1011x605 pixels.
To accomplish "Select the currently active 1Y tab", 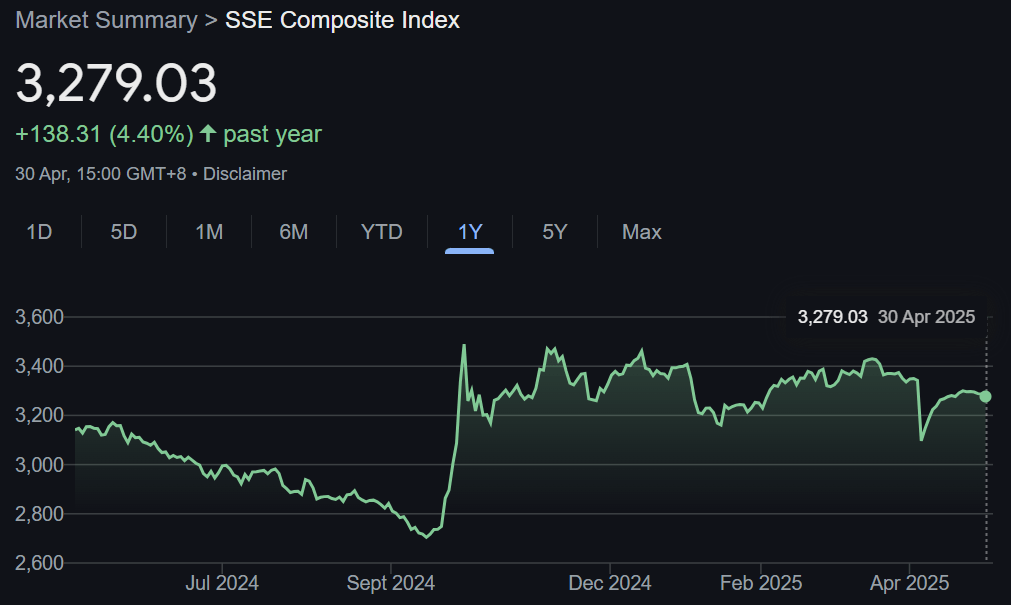I will pos(468,232).
